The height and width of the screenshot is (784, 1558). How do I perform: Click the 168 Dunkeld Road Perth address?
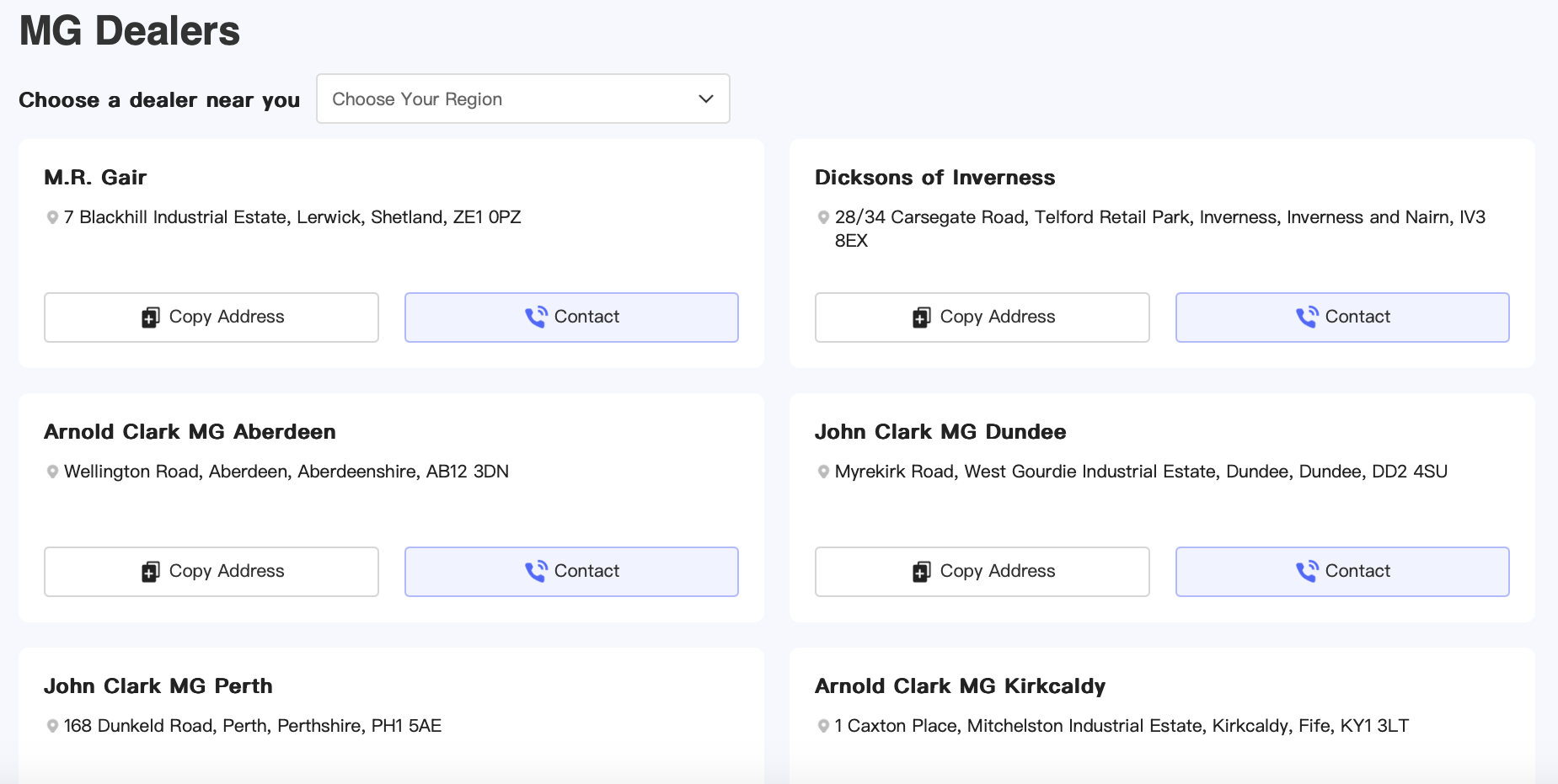pos(252,726)
